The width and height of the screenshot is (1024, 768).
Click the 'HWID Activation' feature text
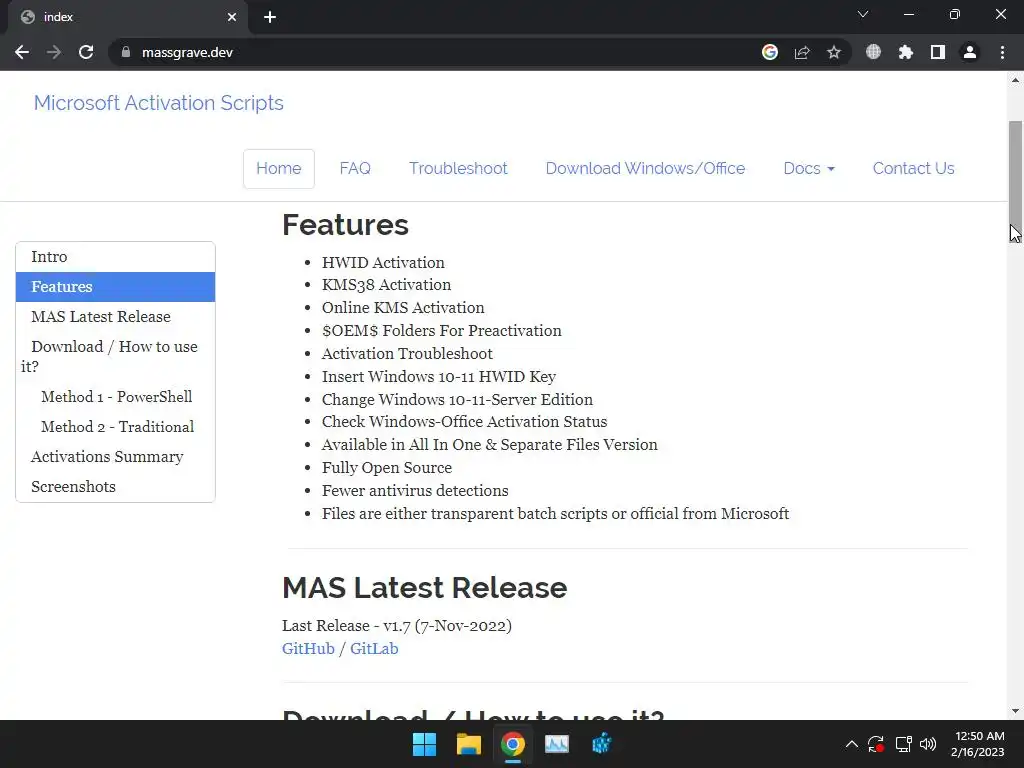[x=383, y=263]
